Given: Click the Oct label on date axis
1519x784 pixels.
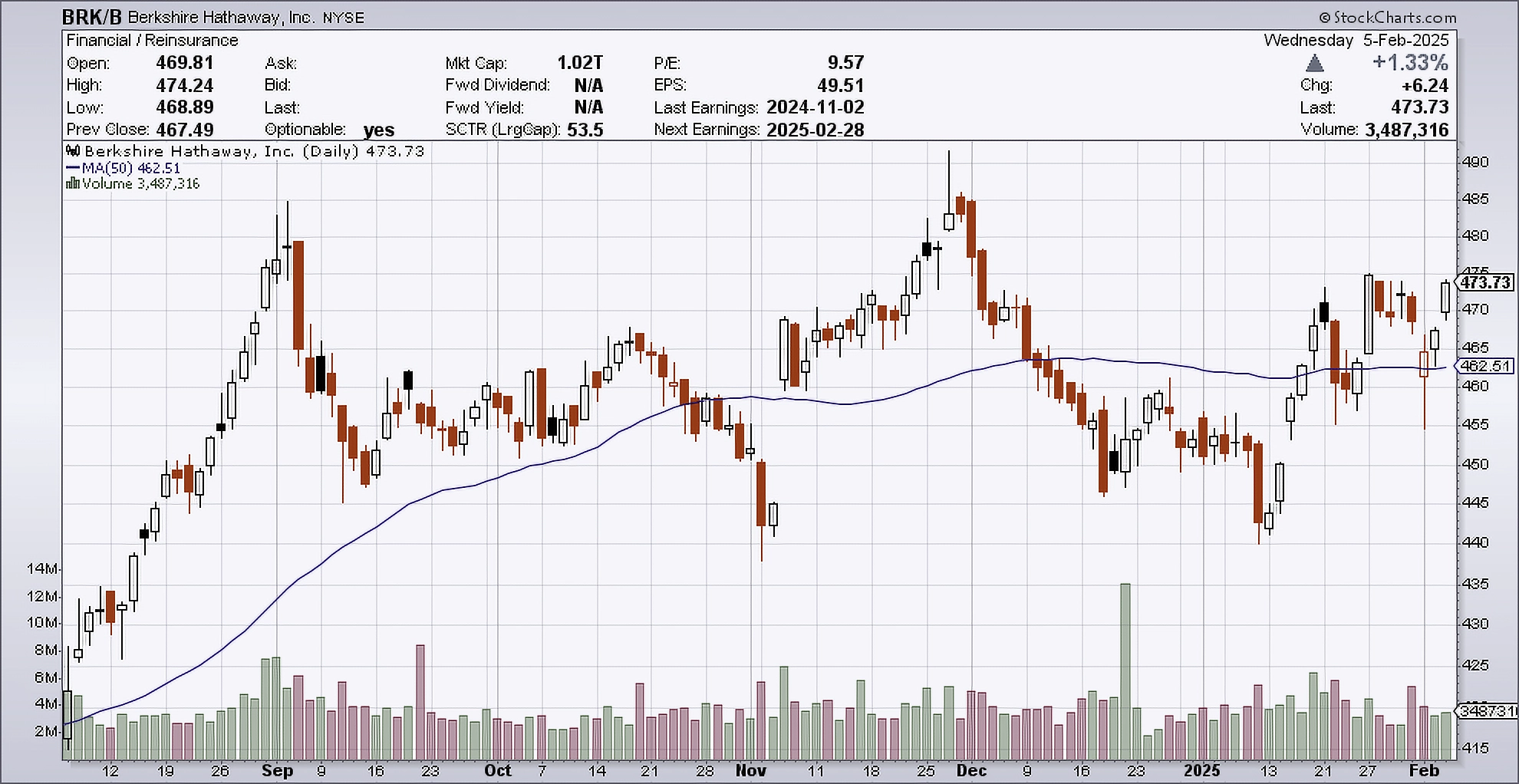Looking at the screenshot, I should (x=498, y=771).
